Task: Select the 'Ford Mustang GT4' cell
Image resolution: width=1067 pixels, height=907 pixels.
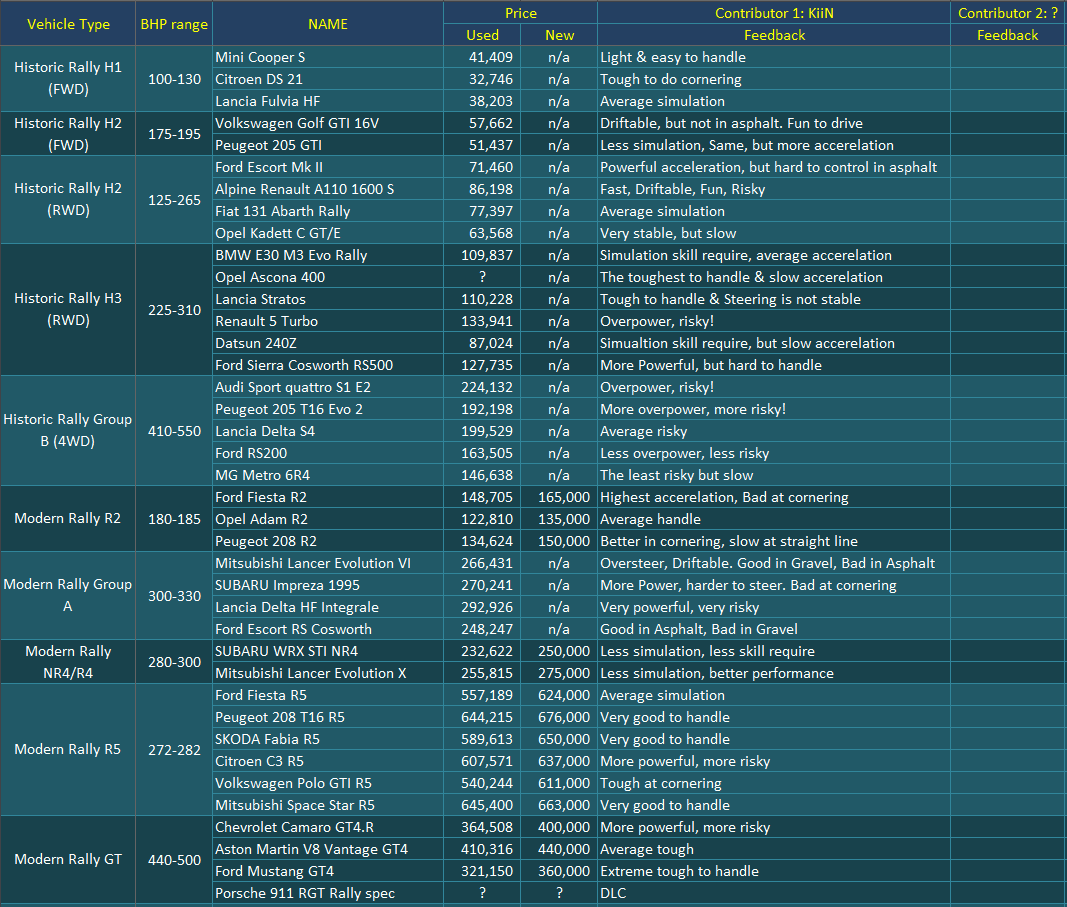Action: click(327, 871)
